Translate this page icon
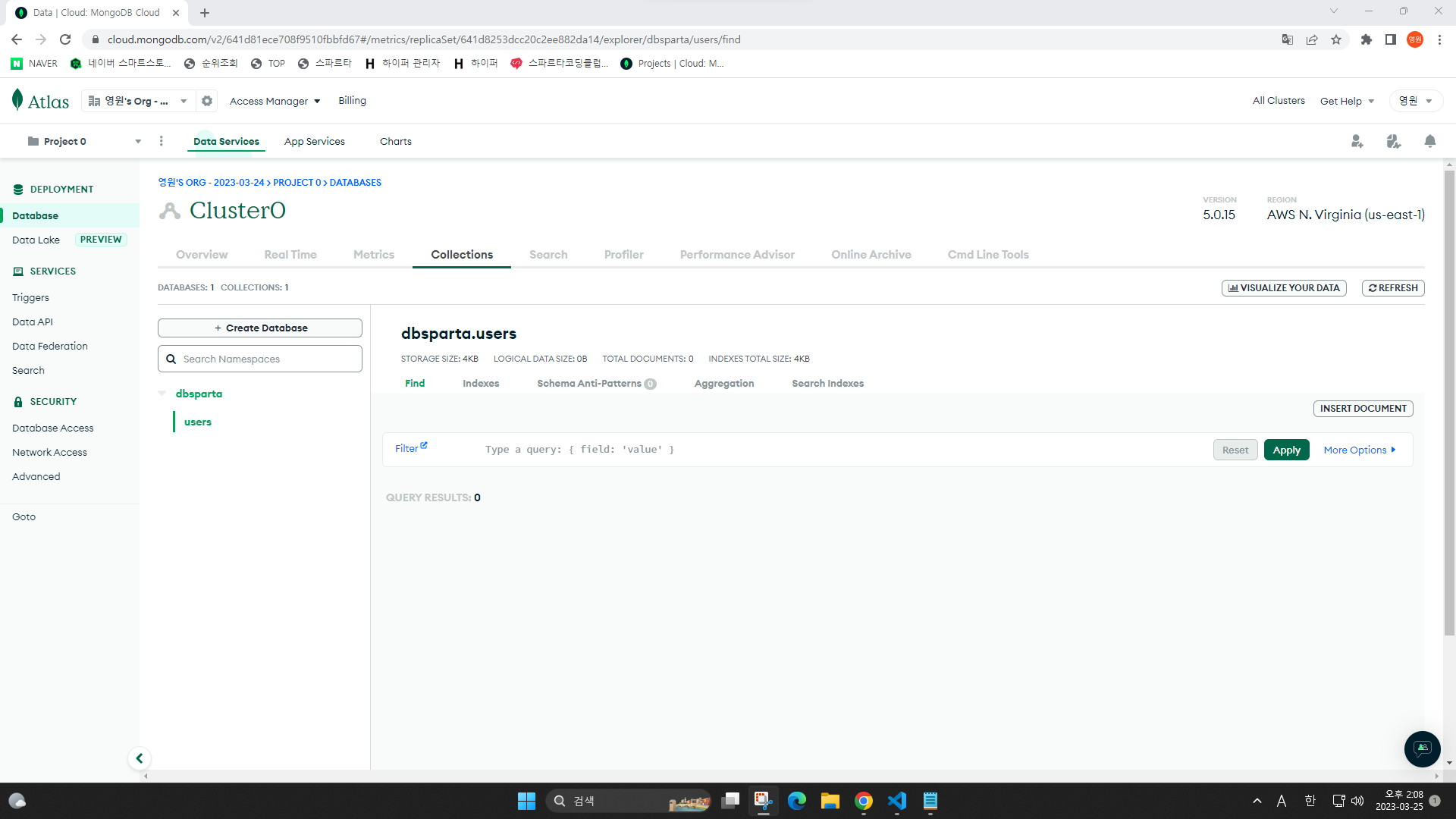This screenshot has height=819, width=1456. point(1288,39)
